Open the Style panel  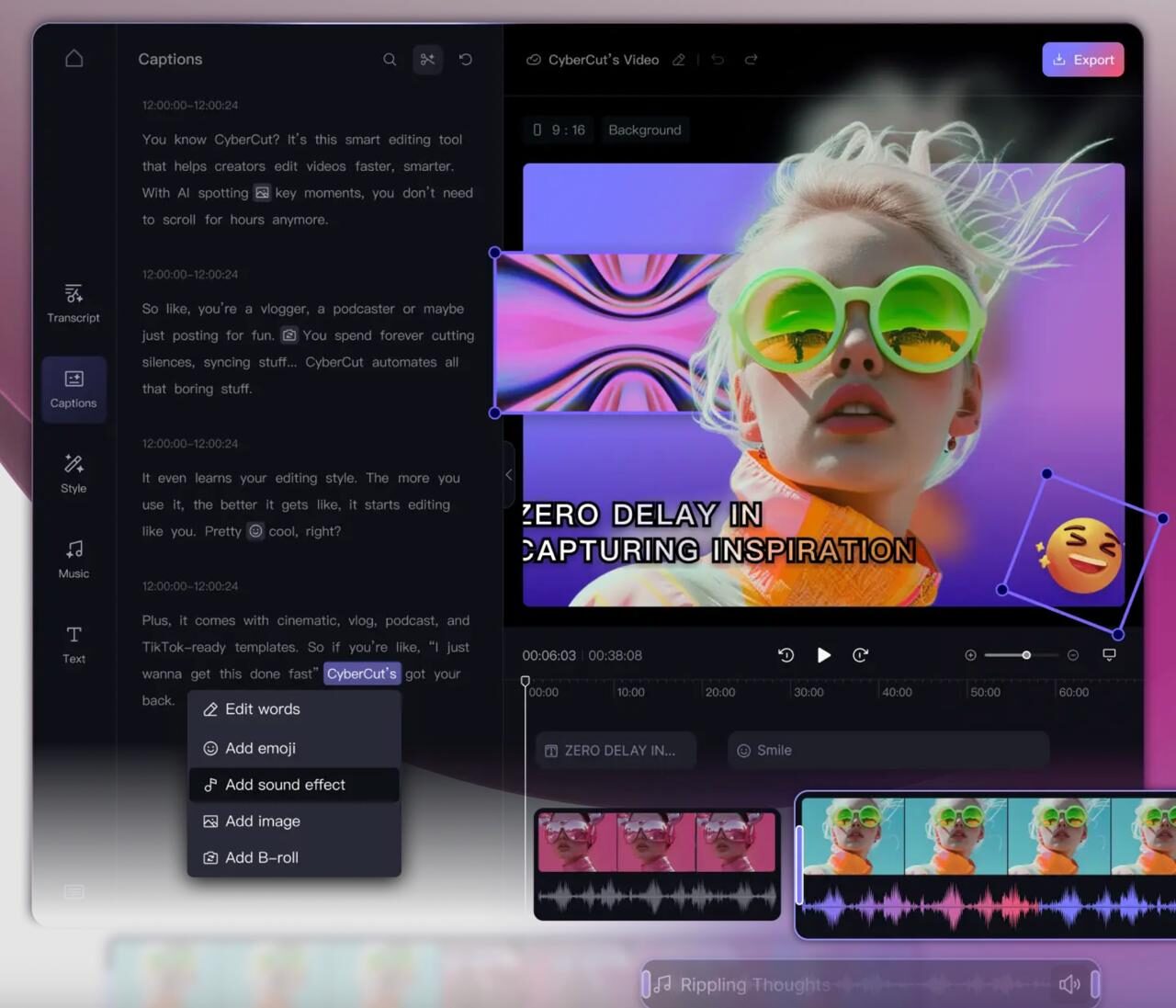(73, 474)
